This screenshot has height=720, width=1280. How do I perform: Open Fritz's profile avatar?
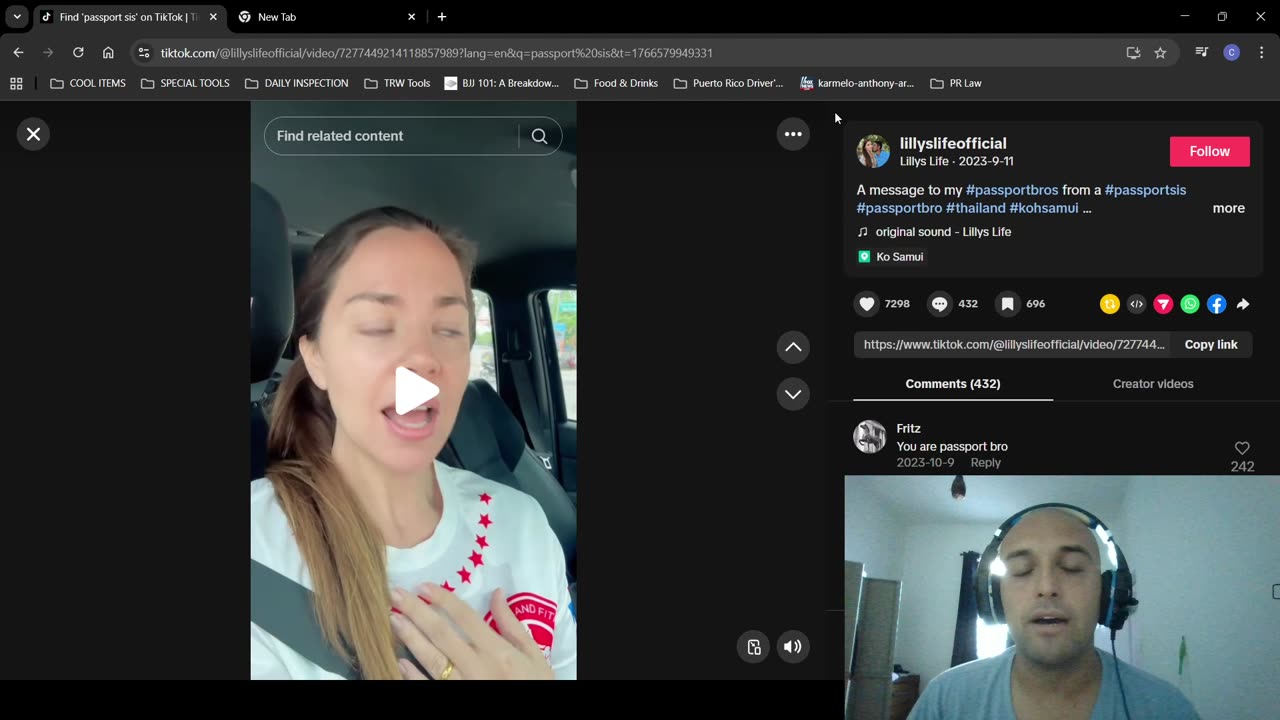[870, 437]
